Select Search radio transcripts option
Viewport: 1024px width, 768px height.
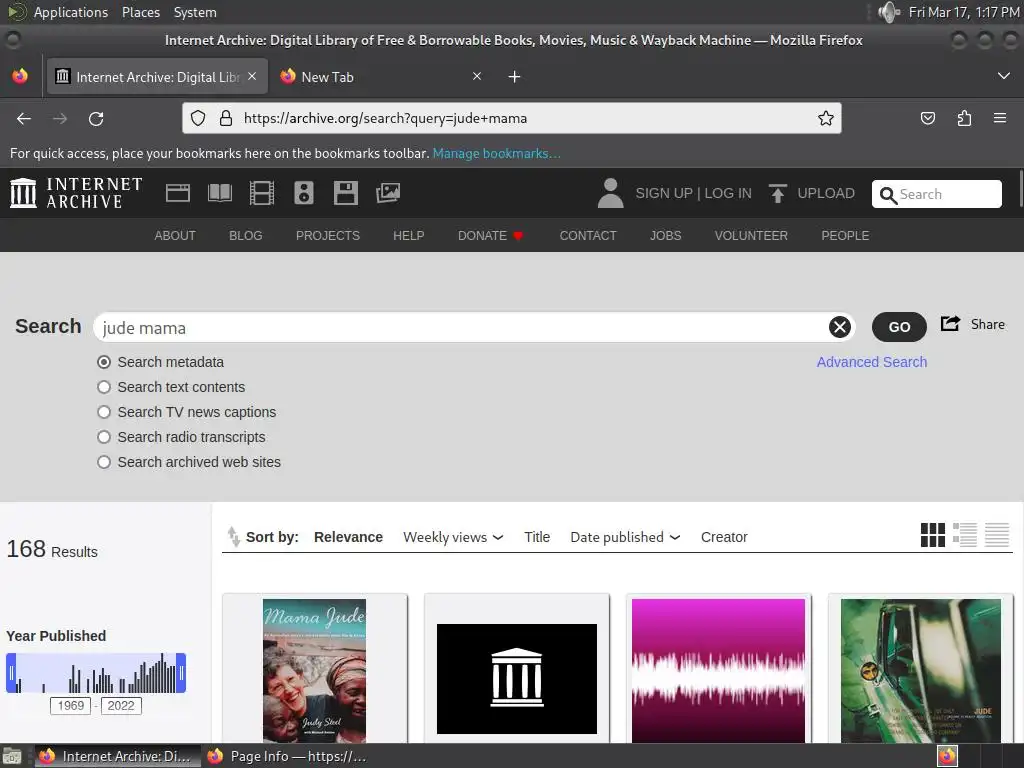click(x=104, y=437)
